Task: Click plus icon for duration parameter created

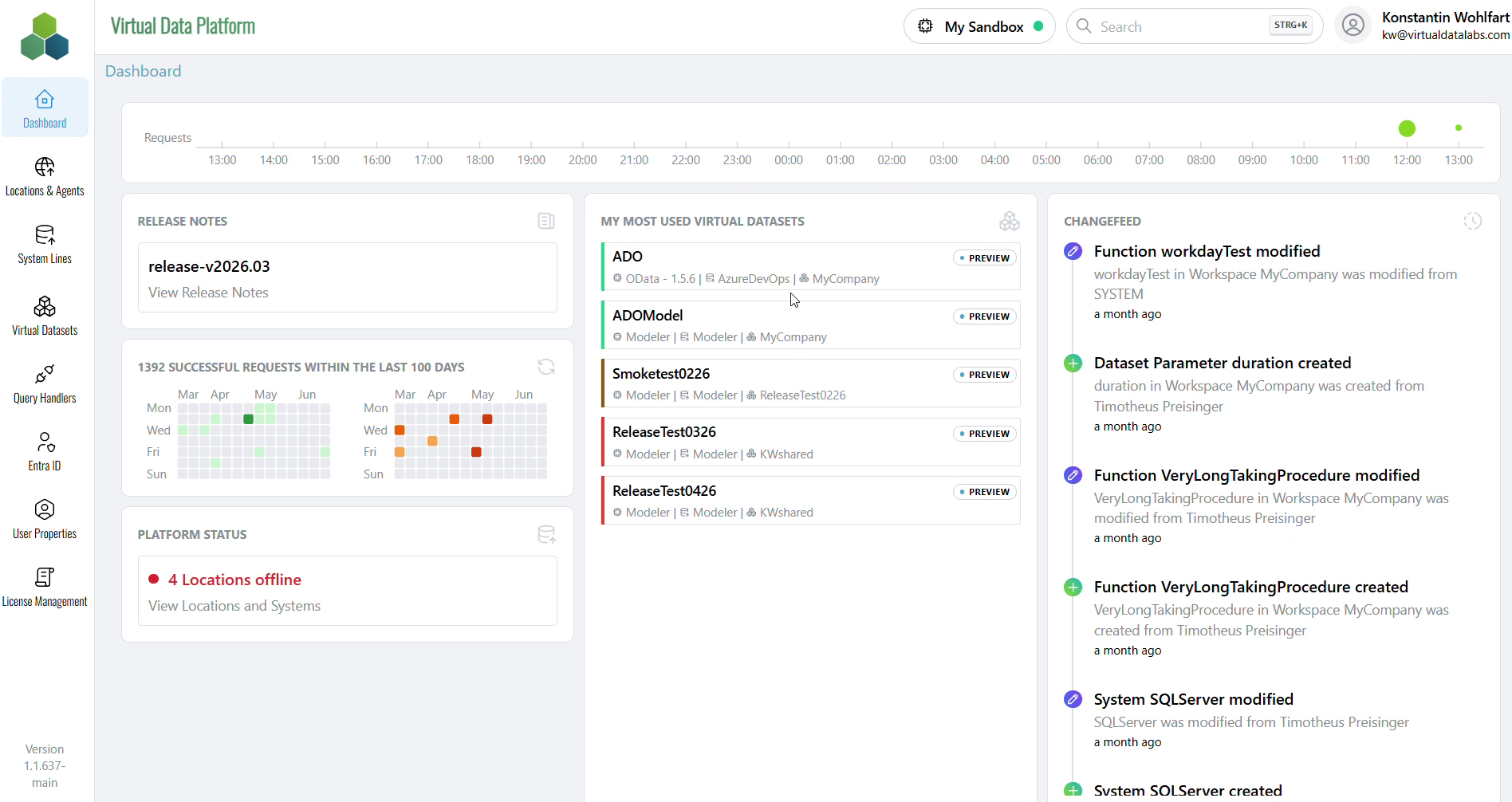Action: click(1073, 364)
